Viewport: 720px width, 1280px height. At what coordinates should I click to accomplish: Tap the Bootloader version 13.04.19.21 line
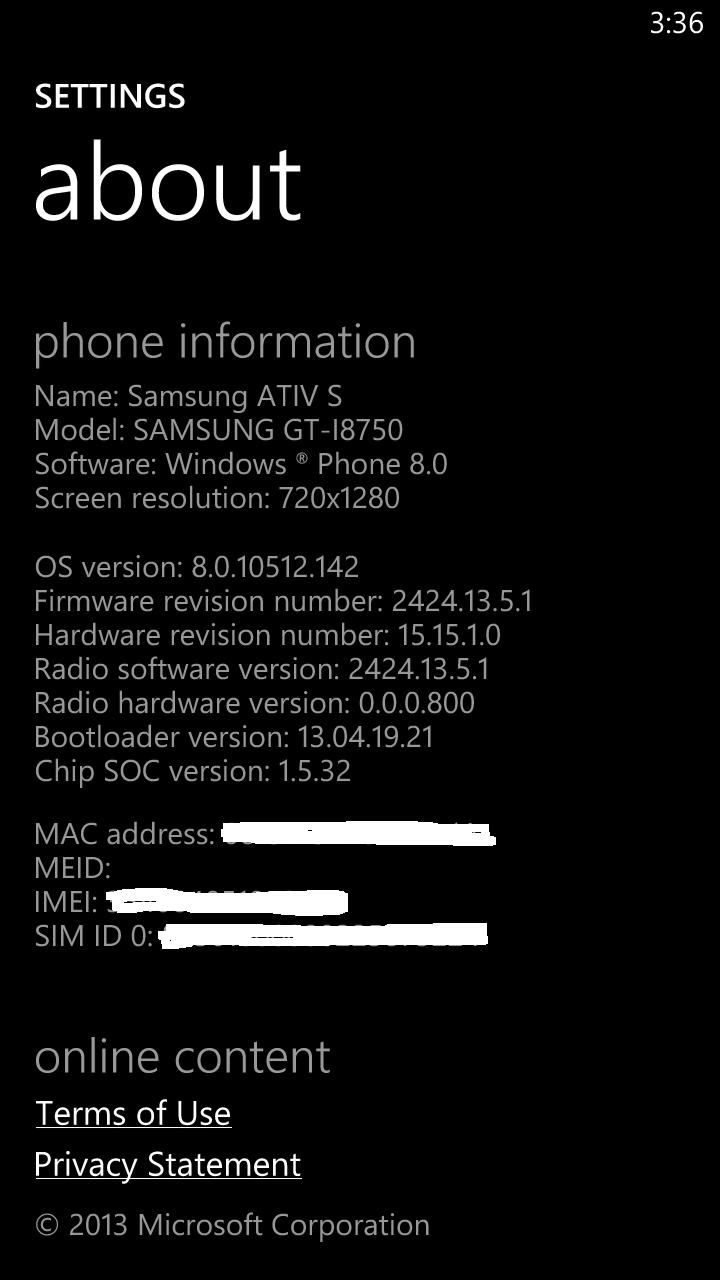coord(234,737)
